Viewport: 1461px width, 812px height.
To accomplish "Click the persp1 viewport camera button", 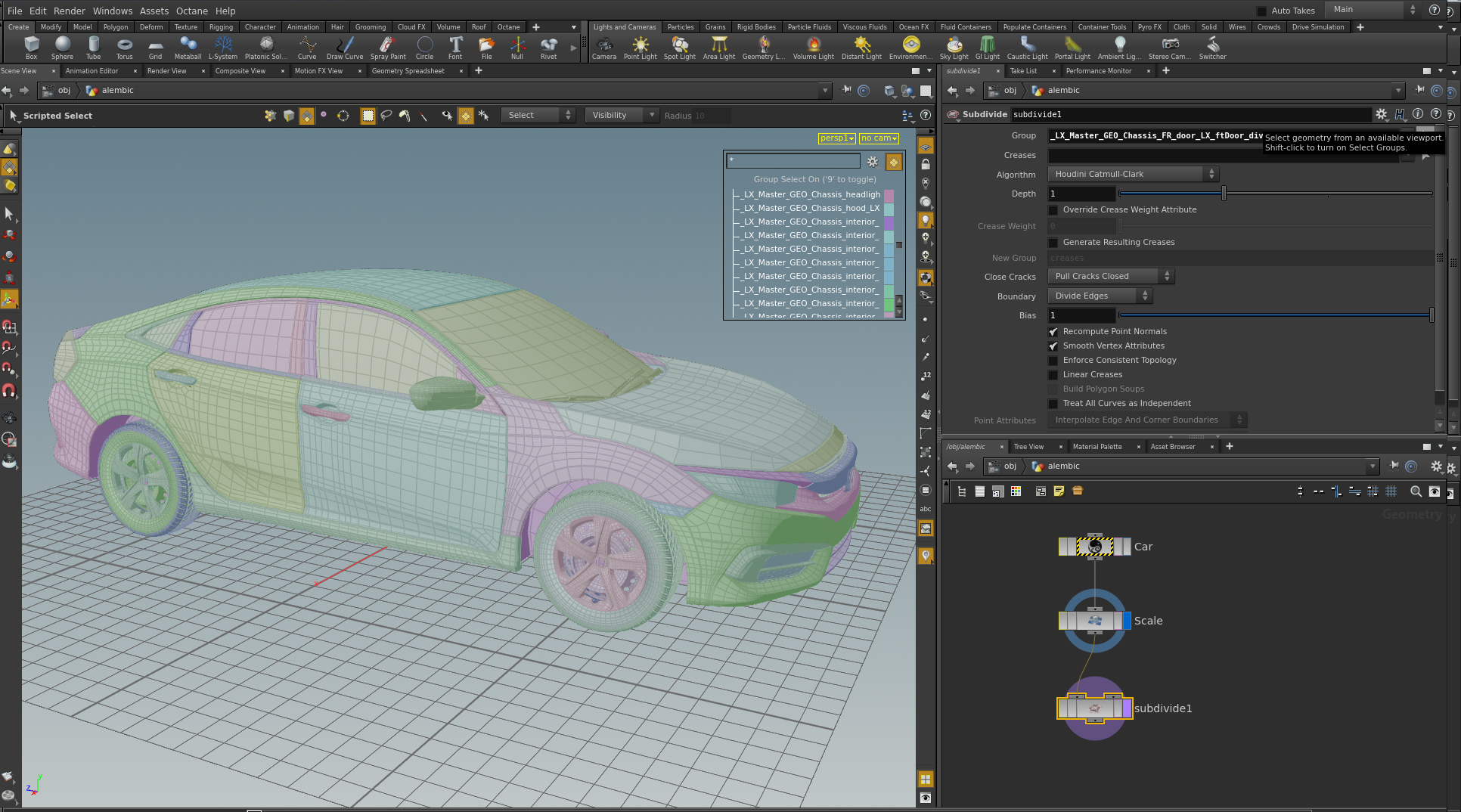I will click(x=836, y=138).
